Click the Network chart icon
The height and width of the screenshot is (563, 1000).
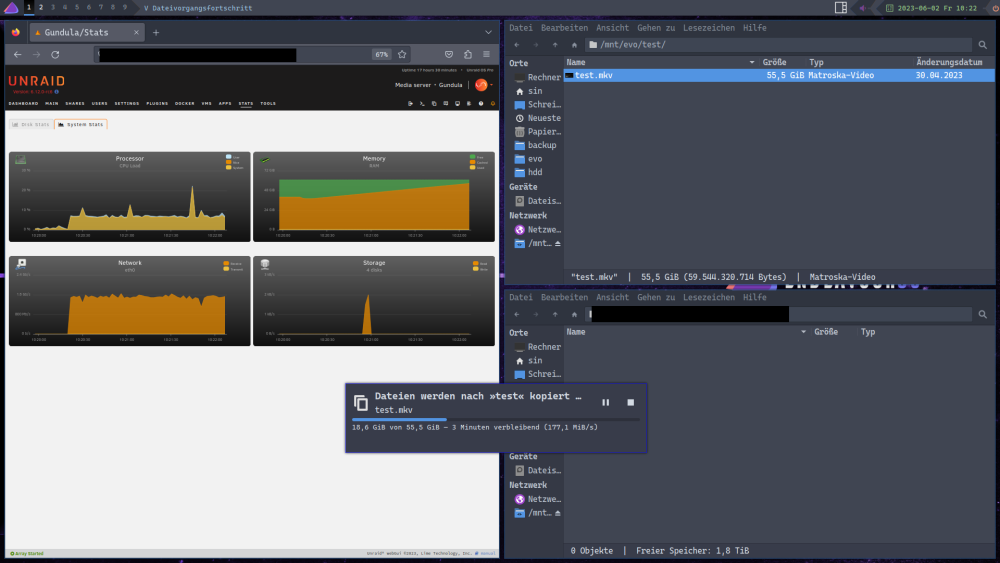(x=21, y=263)
